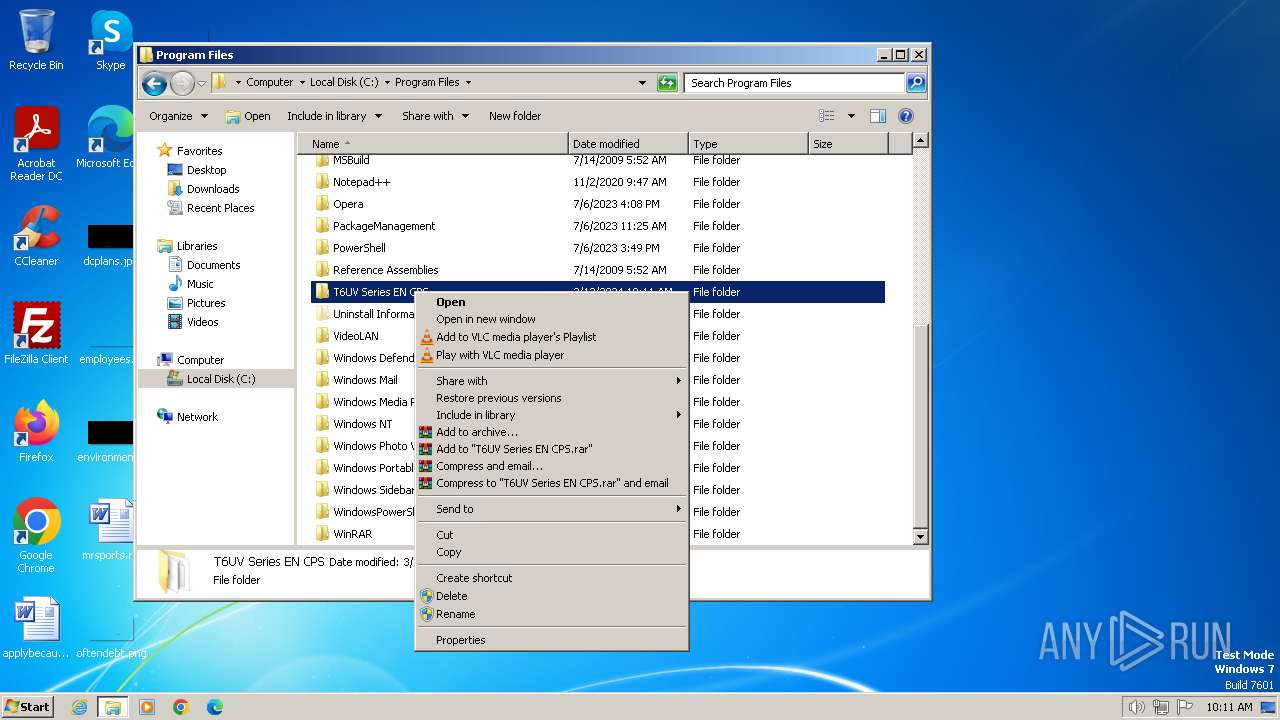Open the Help question mark icon
Viewport: 1280px width, 720px height.
click(906, 116)
